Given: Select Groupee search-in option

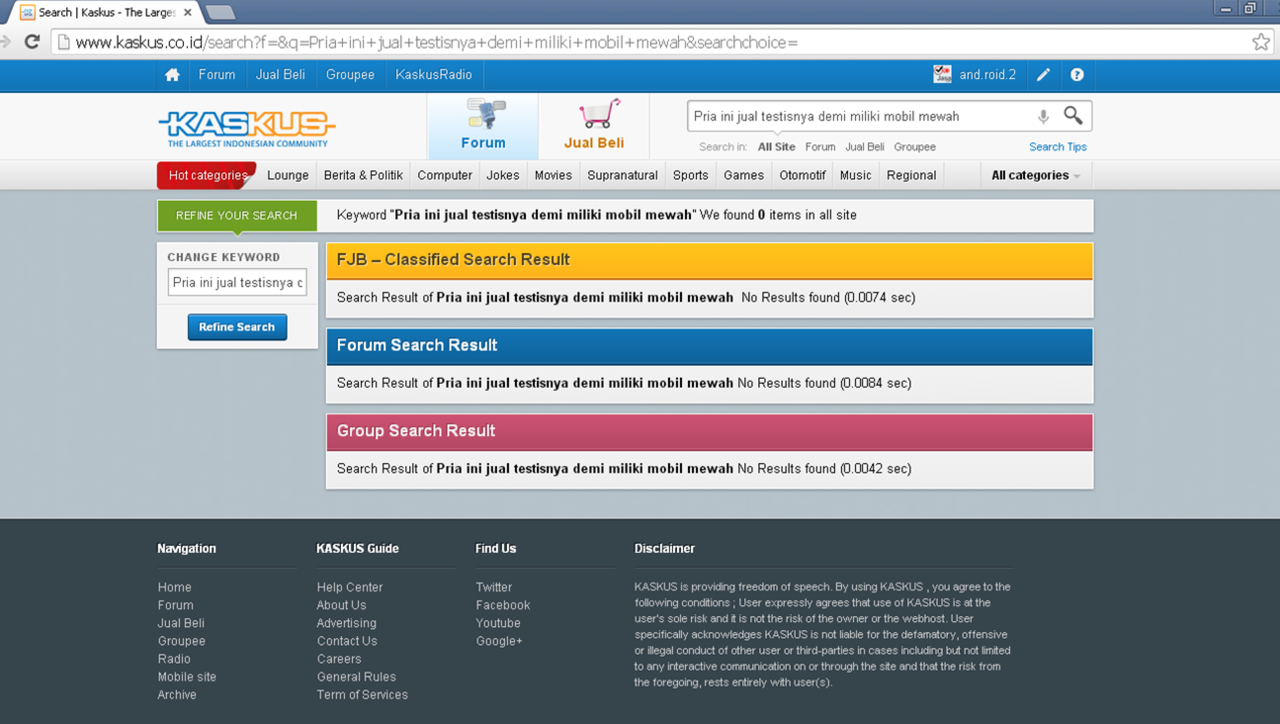Looking at the screenshot, I should point(915,147).
